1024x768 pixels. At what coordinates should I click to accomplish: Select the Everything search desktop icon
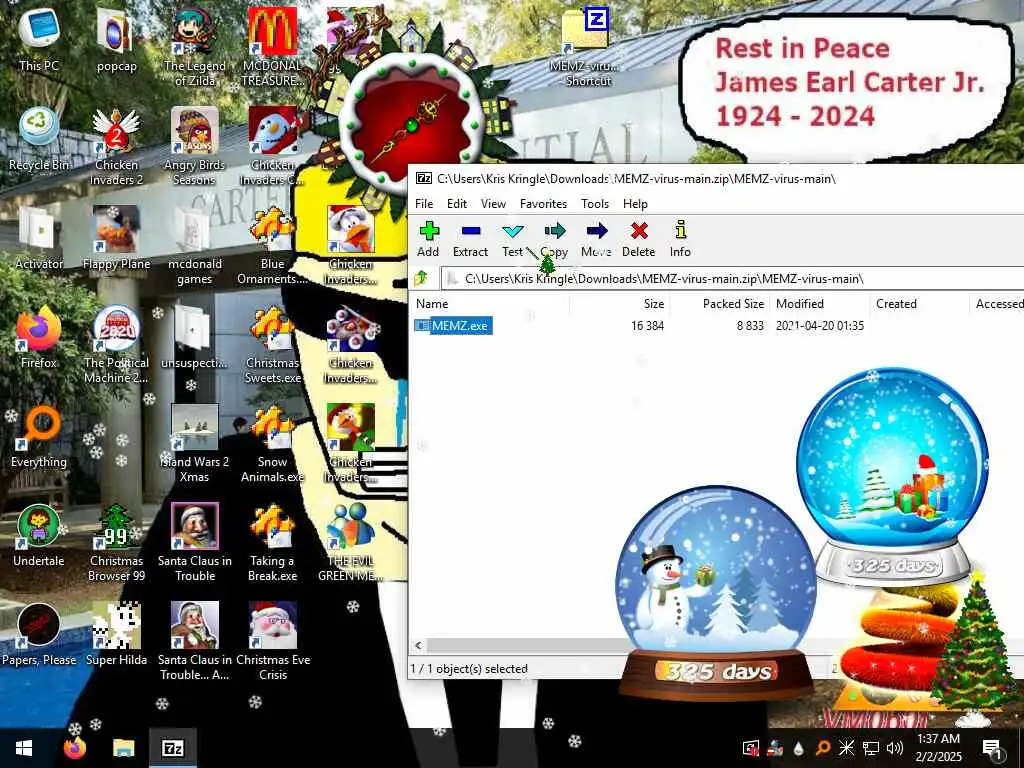(x=39, y=437)
